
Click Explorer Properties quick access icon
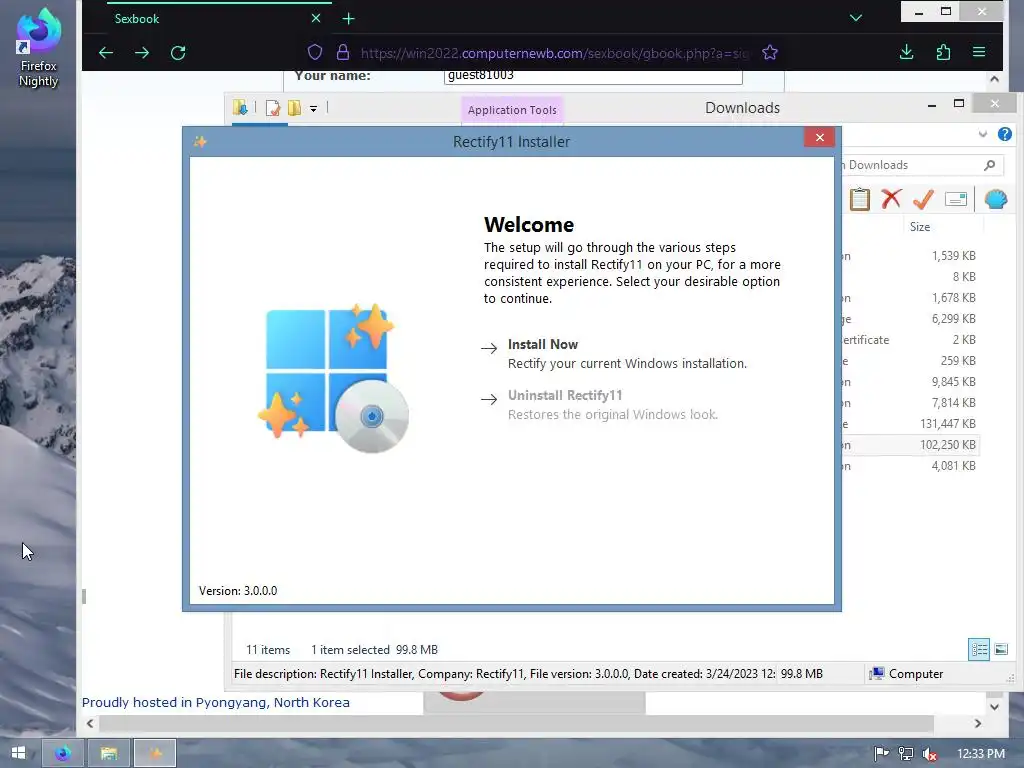pyautogui.click(x=273, y=108)
